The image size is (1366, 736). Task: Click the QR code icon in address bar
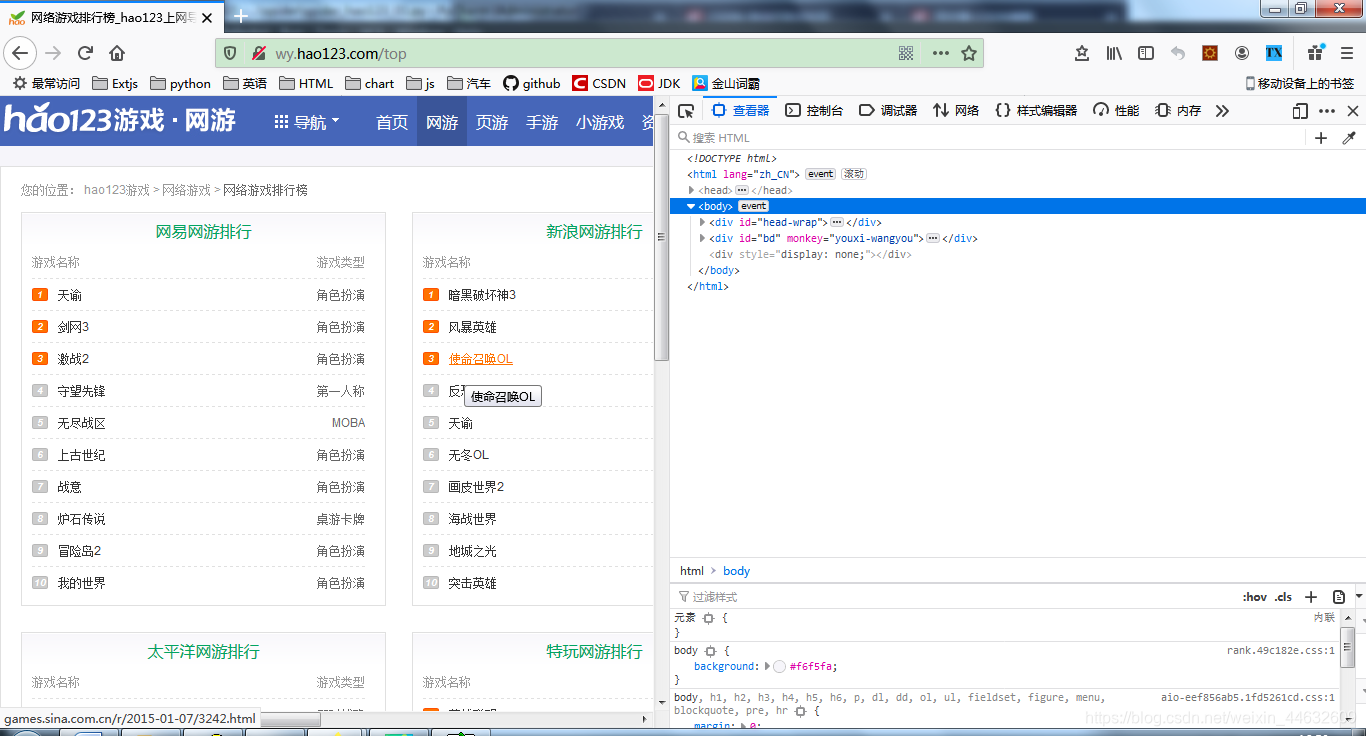(x=906, y=53)
